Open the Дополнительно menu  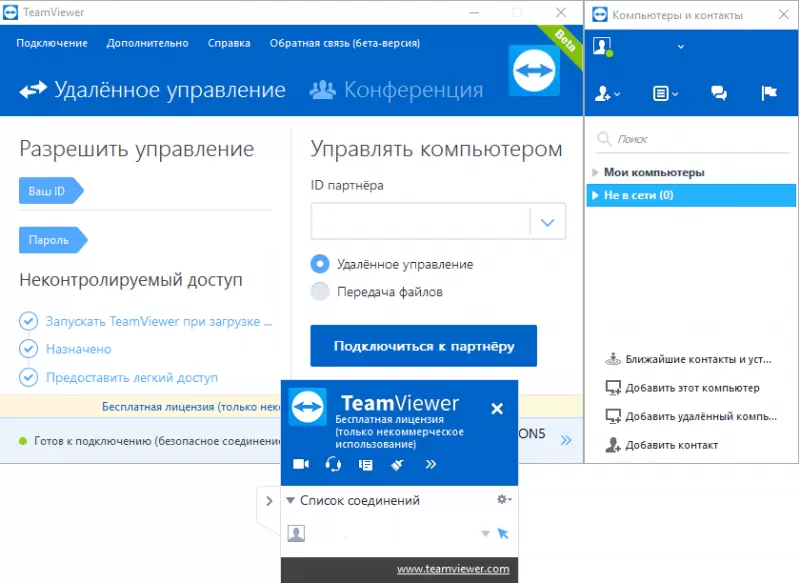(x=150, y=44)
